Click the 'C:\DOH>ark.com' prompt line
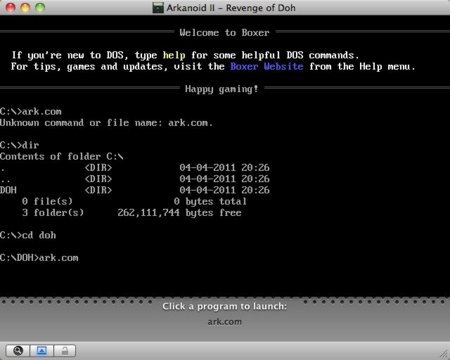This screenshot has height=360, width=450. coord(39,258)
